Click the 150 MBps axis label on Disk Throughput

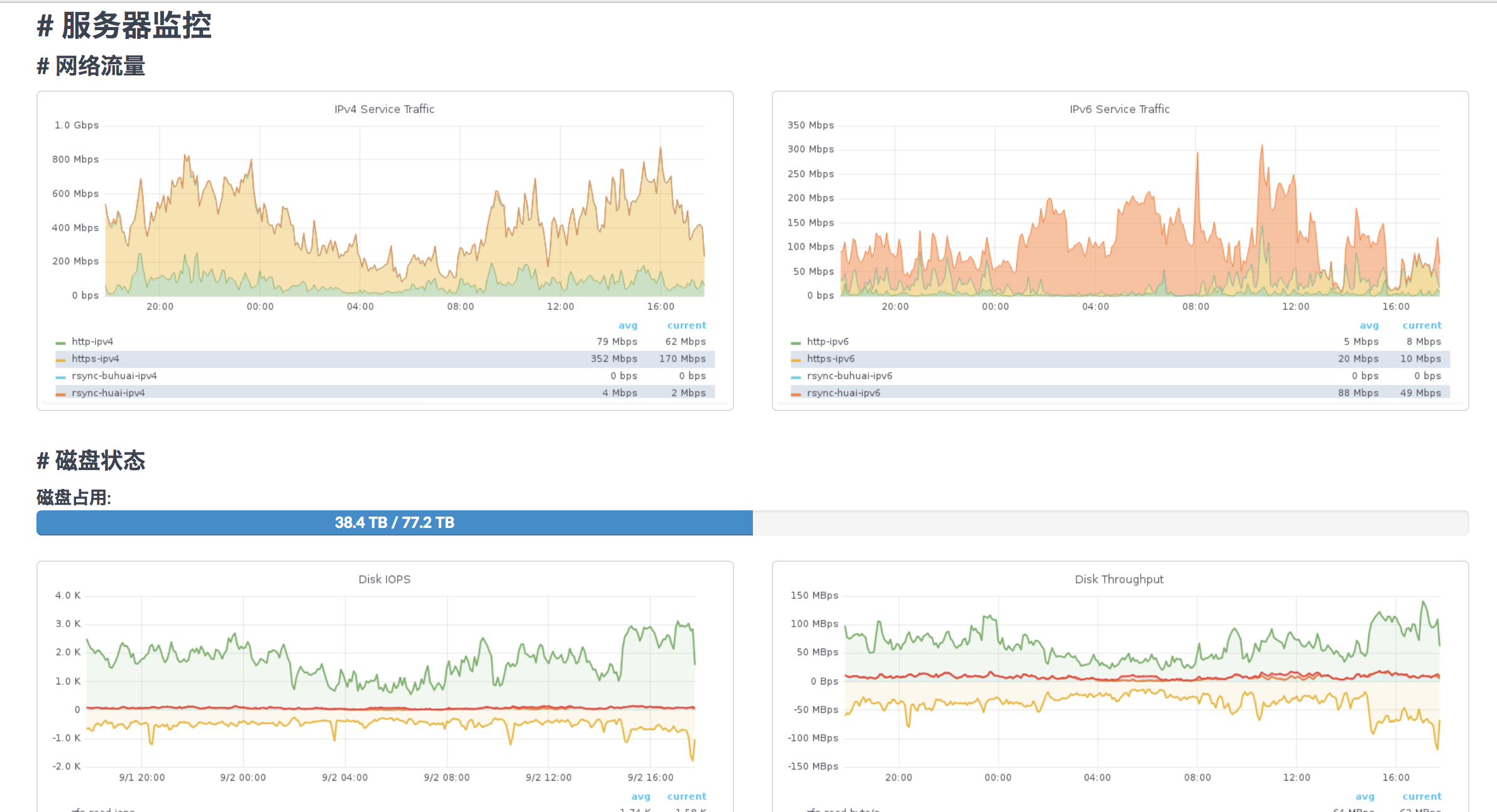(x=814, y=595)
